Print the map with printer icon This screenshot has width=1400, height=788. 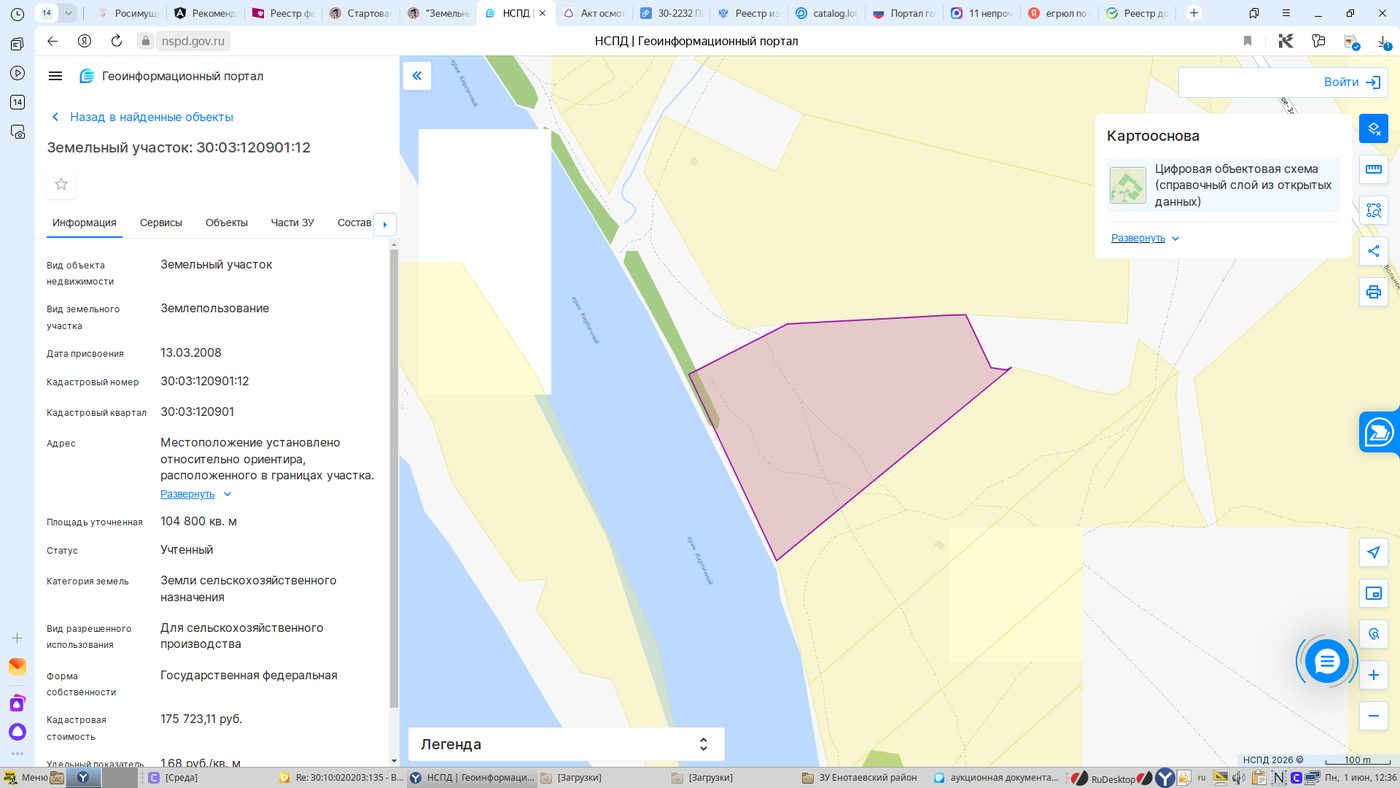coord(1374,292)
